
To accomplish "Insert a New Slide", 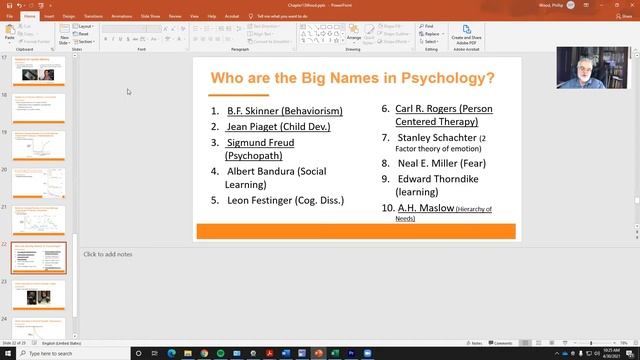I will pyautogui.click(x=64, y=34).
